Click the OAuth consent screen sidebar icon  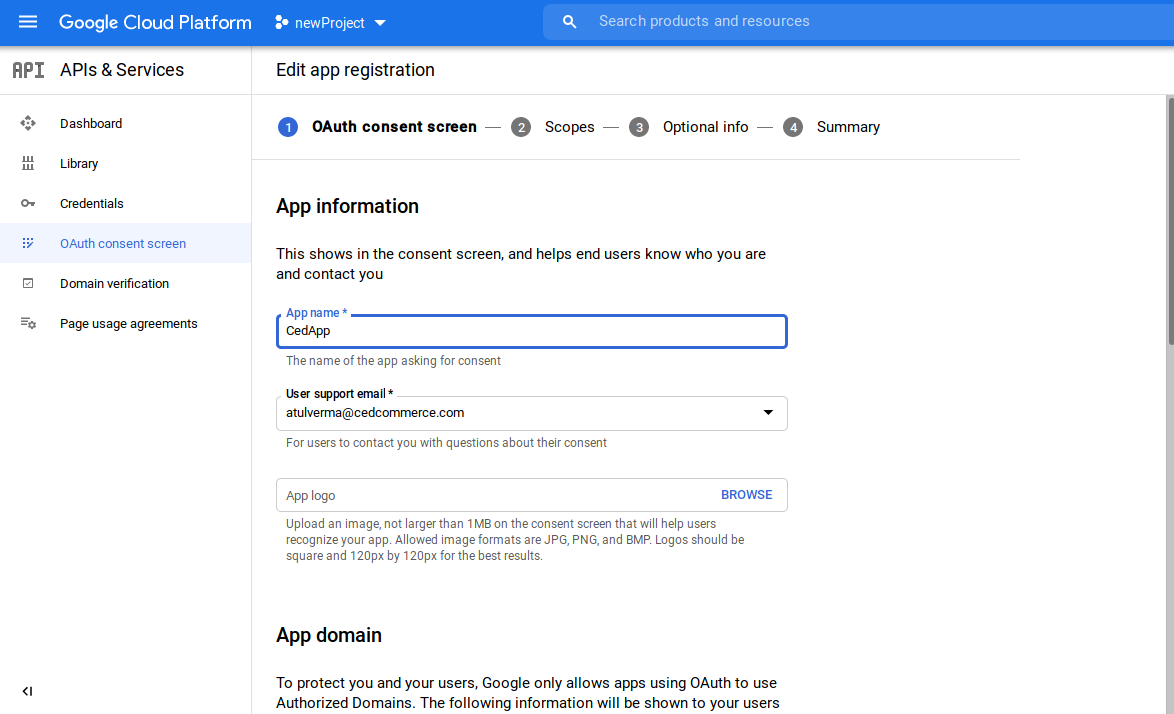click(28, 243)
